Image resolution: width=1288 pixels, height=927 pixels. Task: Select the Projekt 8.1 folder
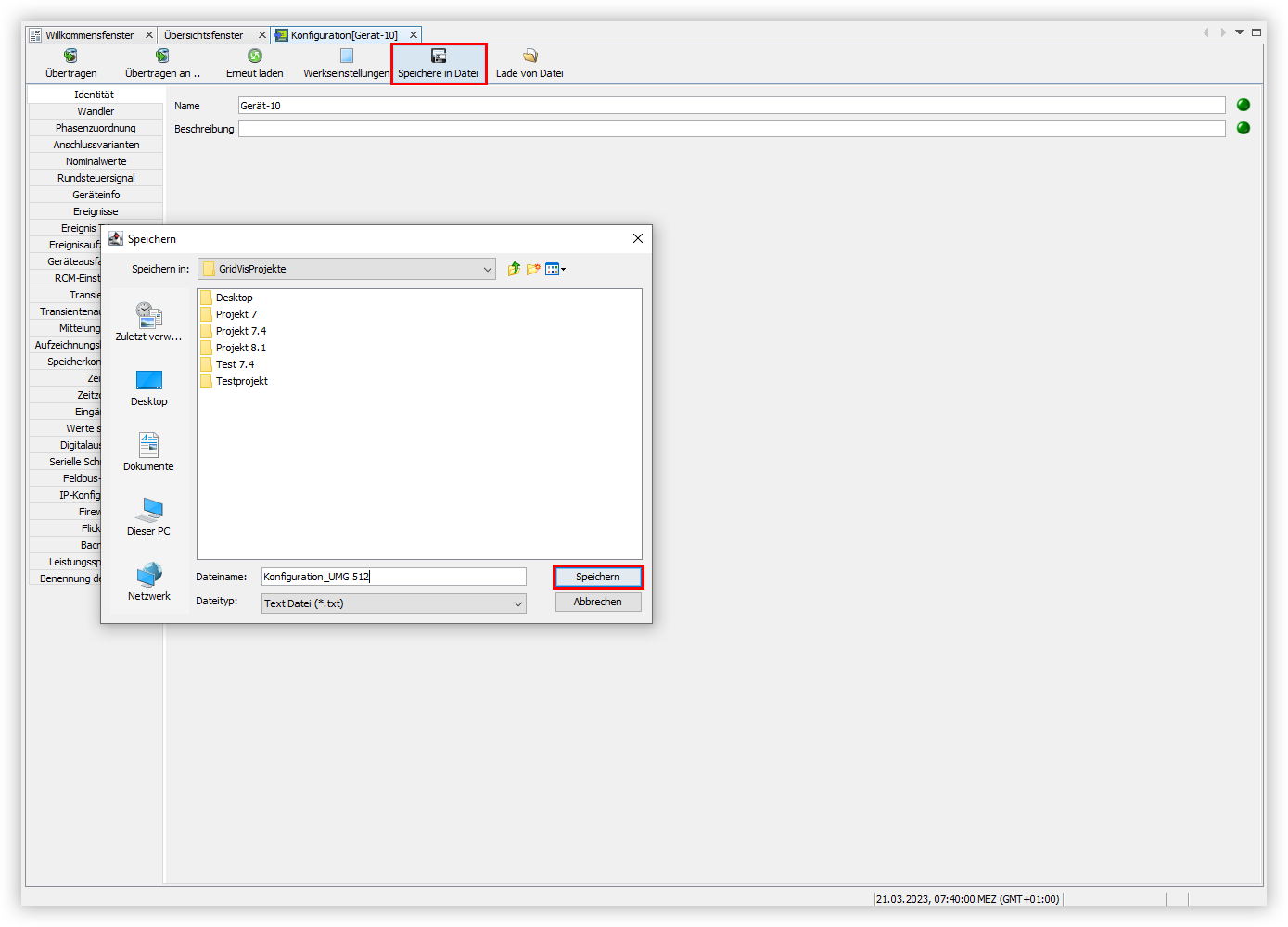pos(240,348)
